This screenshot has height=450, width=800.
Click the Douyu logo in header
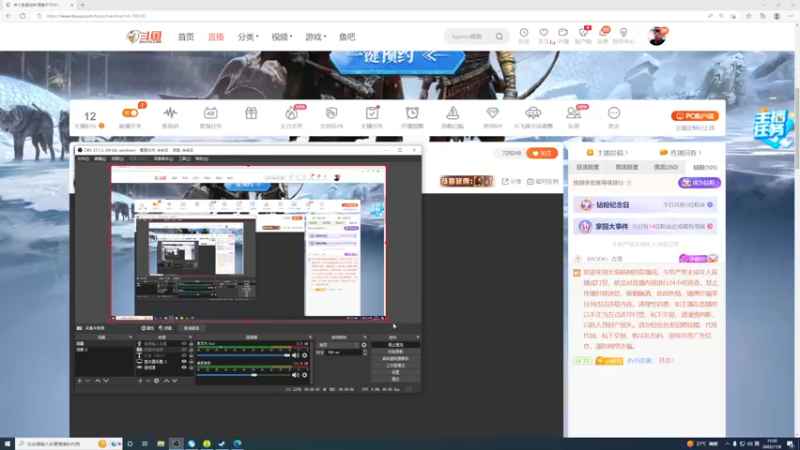click(144, 37)
